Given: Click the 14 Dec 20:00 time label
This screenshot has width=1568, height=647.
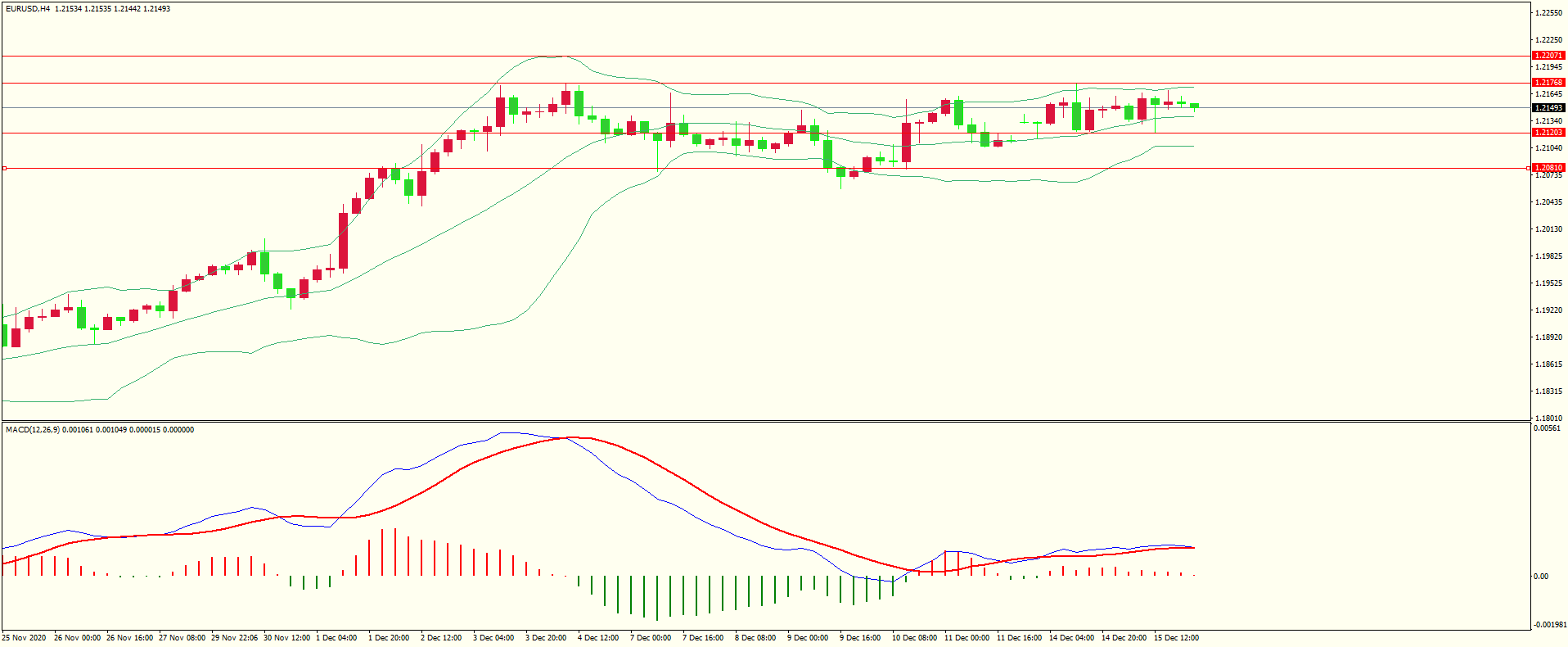Looking at the screenshot, I should (x=1124, y=638).
